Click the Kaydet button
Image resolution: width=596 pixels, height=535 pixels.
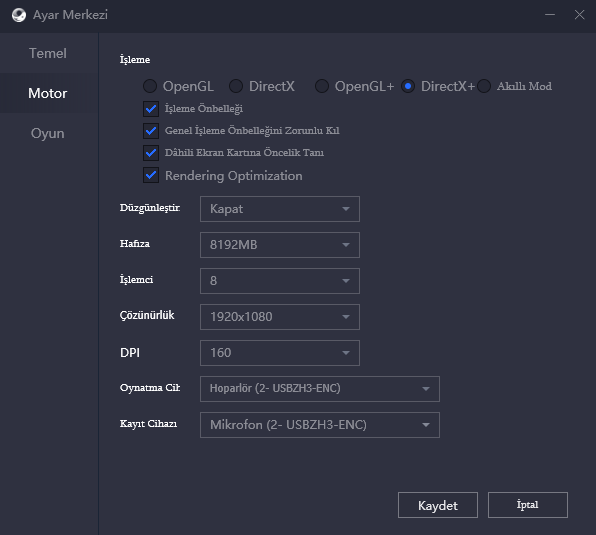tap(437, 505)
